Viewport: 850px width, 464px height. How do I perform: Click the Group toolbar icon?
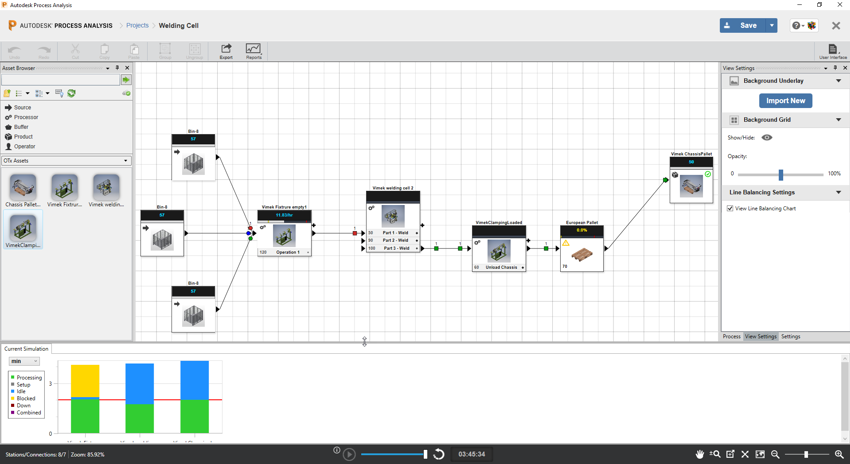click(x=165, y=51)
